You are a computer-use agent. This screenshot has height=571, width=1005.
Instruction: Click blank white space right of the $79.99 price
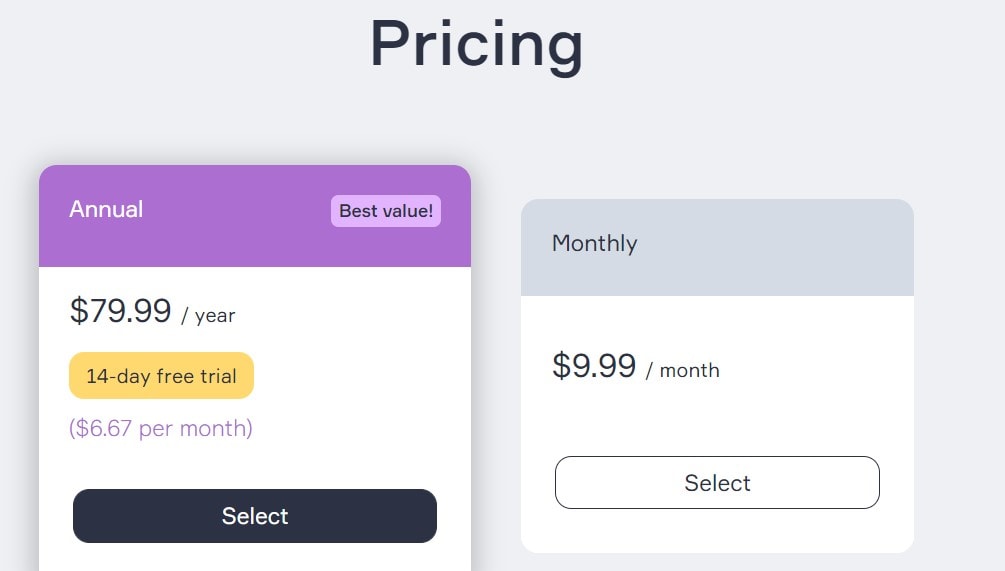[x=350, y=312]
